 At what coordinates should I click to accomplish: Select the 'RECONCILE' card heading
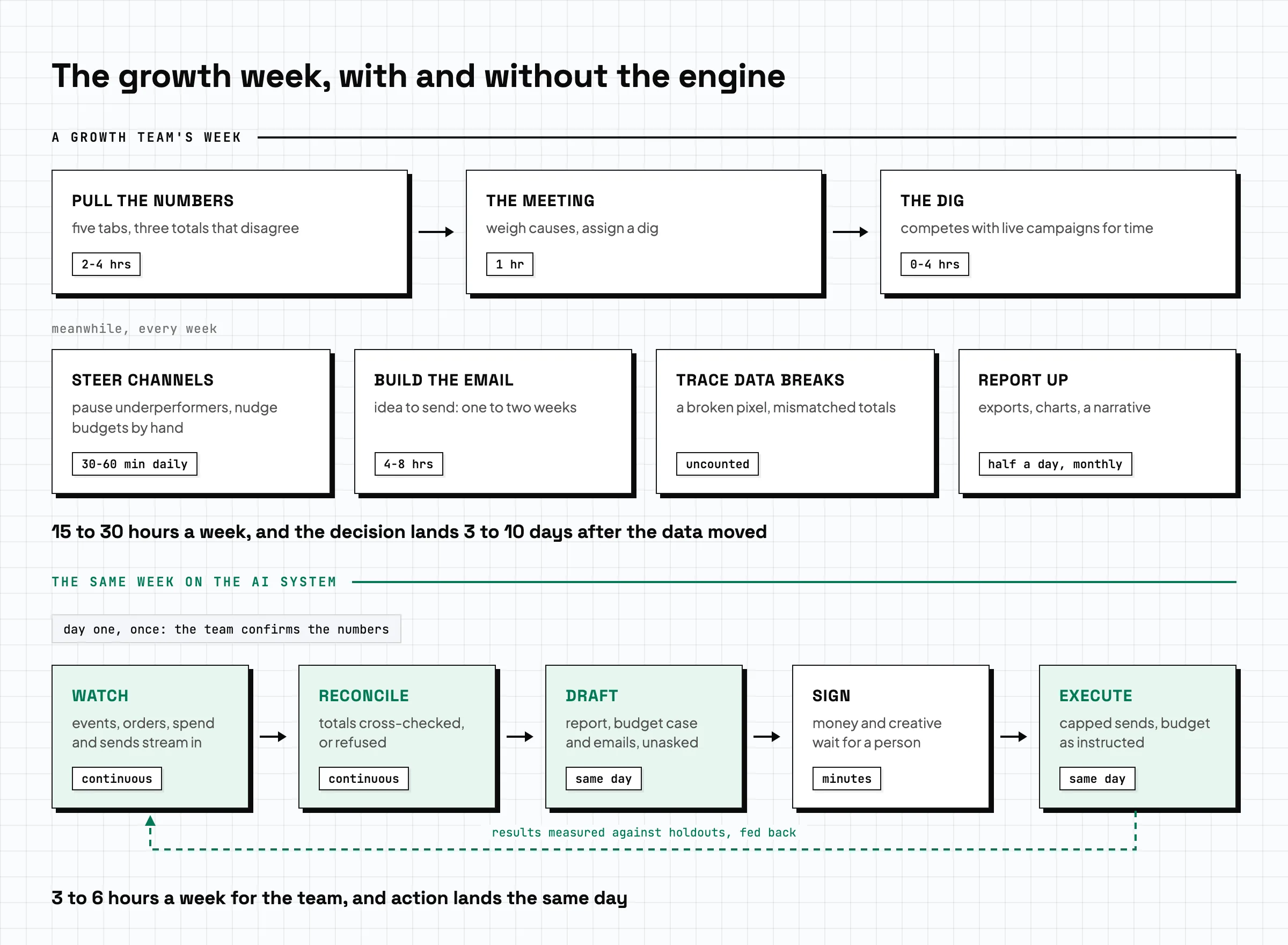[364, 696]
